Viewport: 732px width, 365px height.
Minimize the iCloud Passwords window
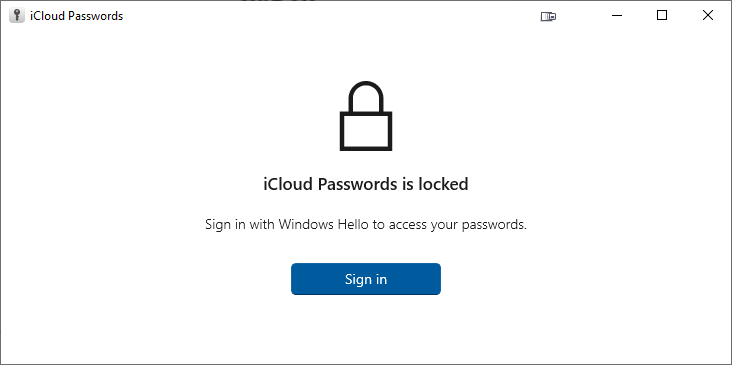(x=617, y=15)
